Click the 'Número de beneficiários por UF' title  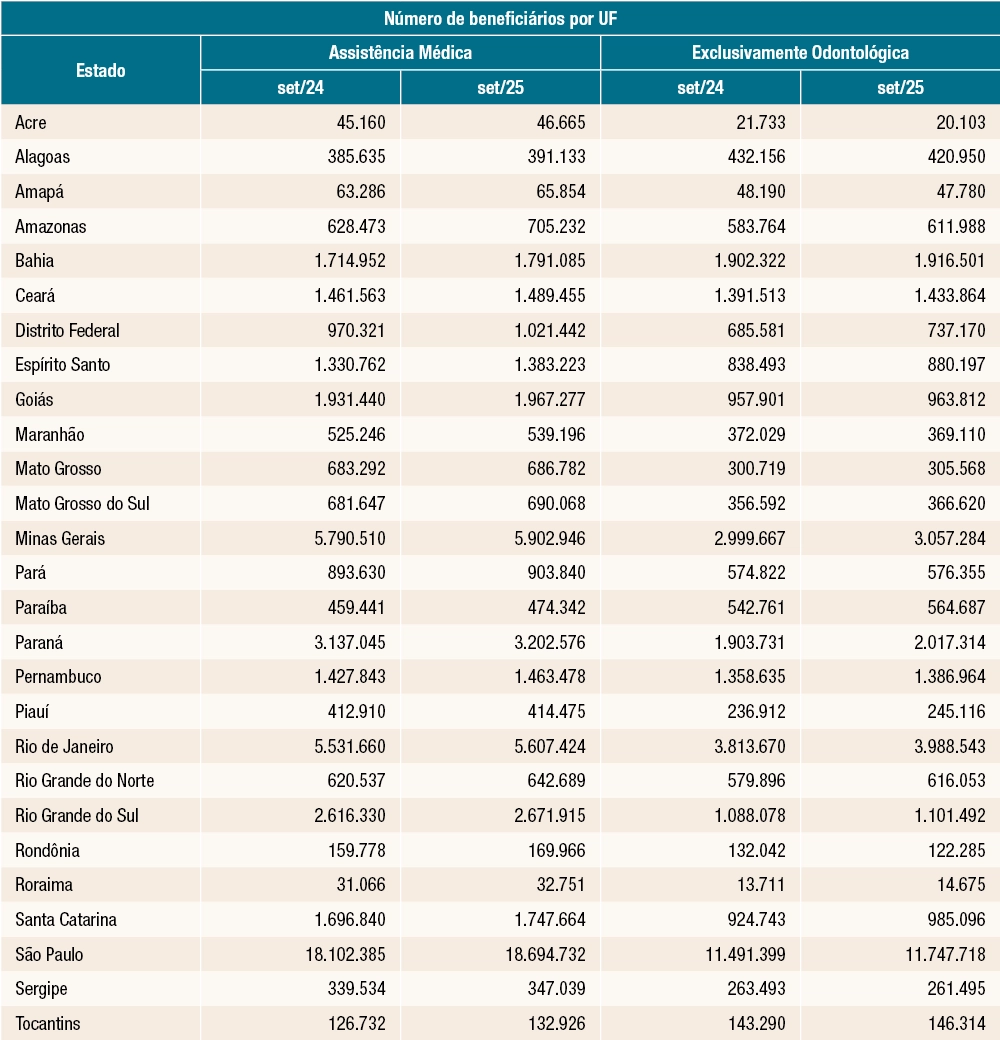pos(500,19)
